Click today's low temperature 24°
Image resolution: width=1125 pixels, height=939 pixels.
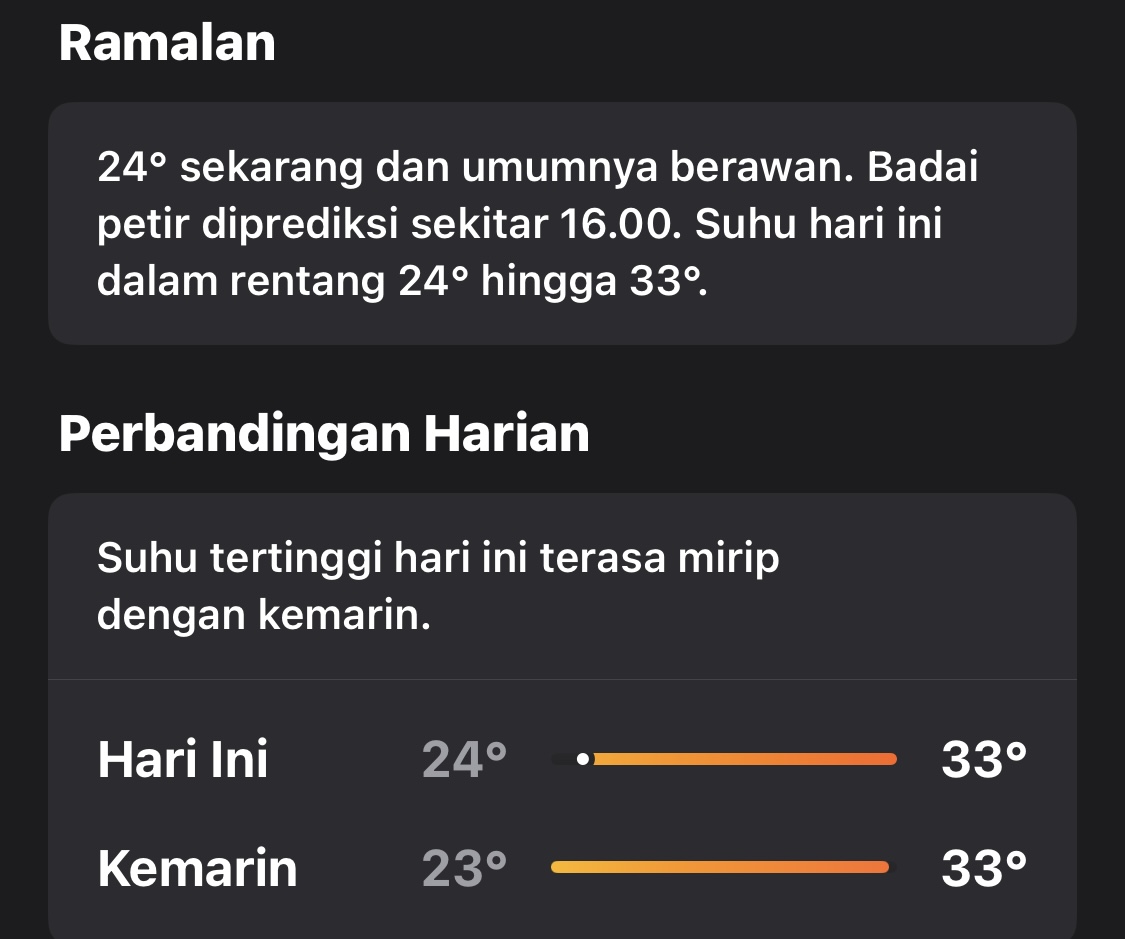click(463, 759)
